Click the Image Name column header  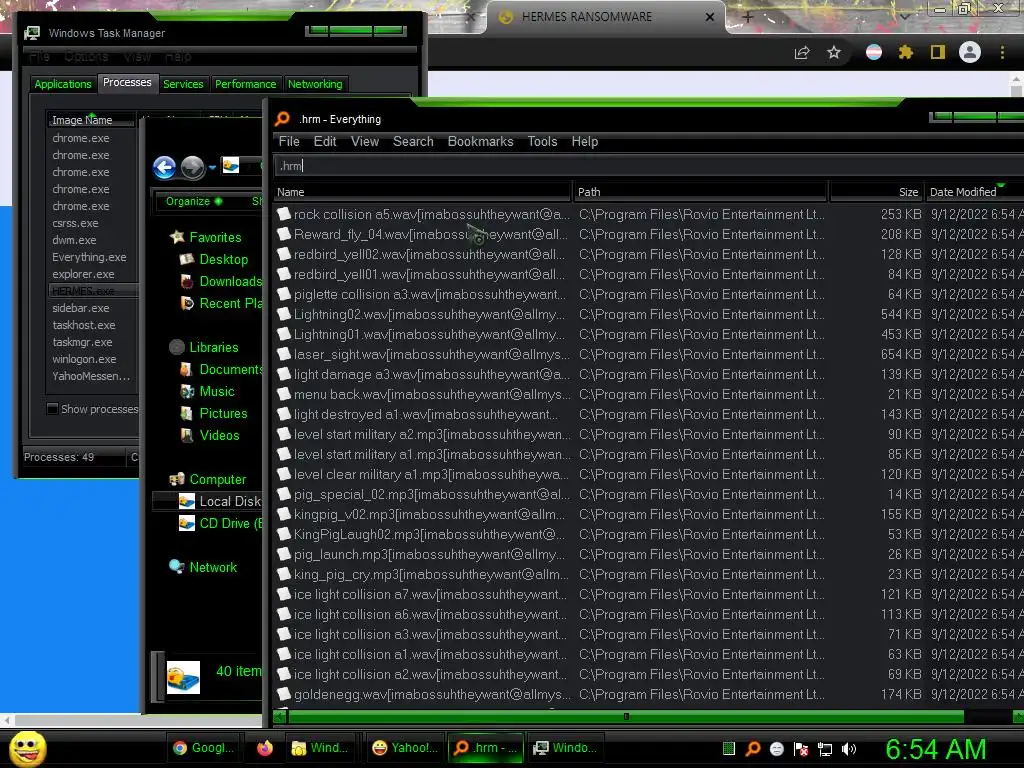tap(91, 120)
